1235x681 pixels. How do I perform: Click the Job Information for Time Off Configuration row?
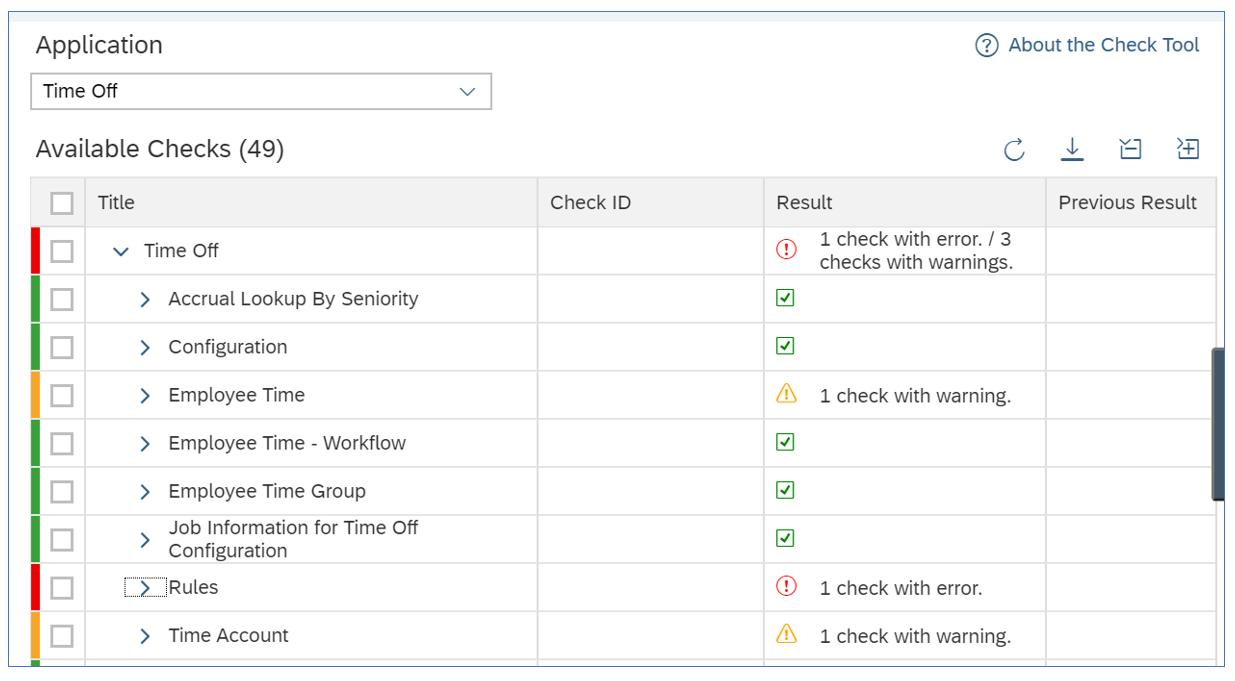(x=293, y=539)
